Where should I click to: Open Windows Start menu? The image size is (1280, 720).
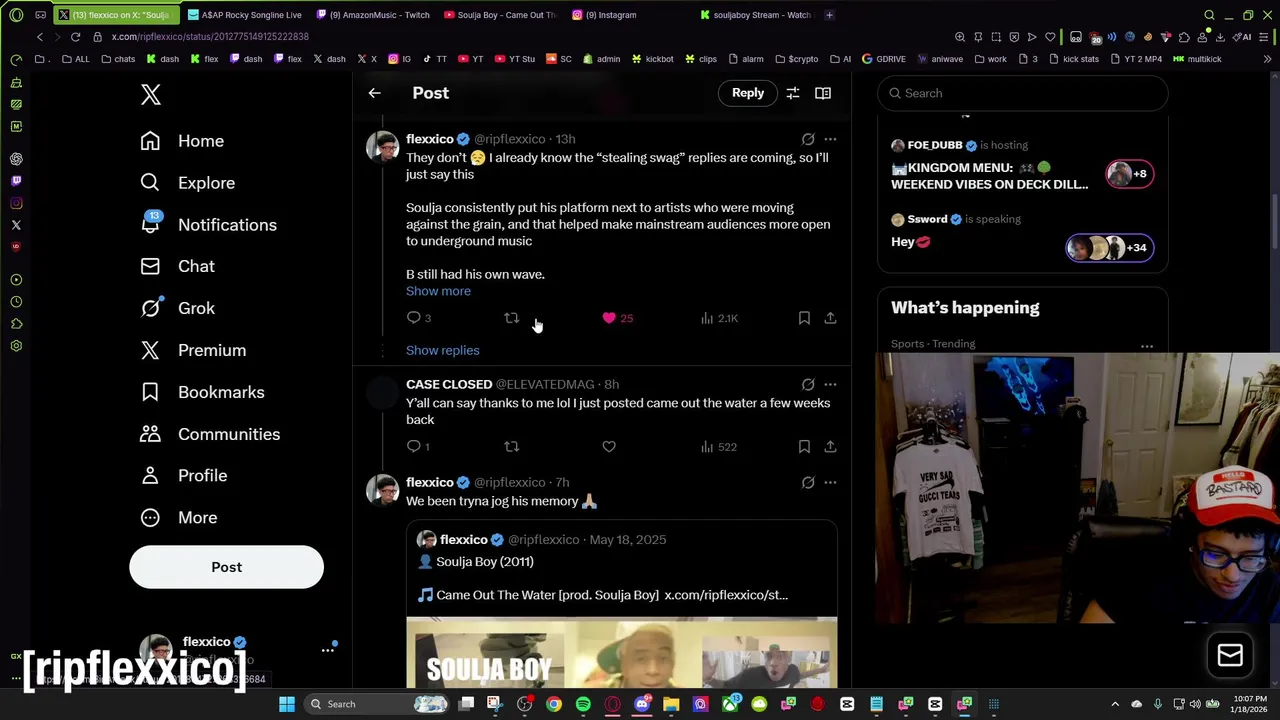287,704
